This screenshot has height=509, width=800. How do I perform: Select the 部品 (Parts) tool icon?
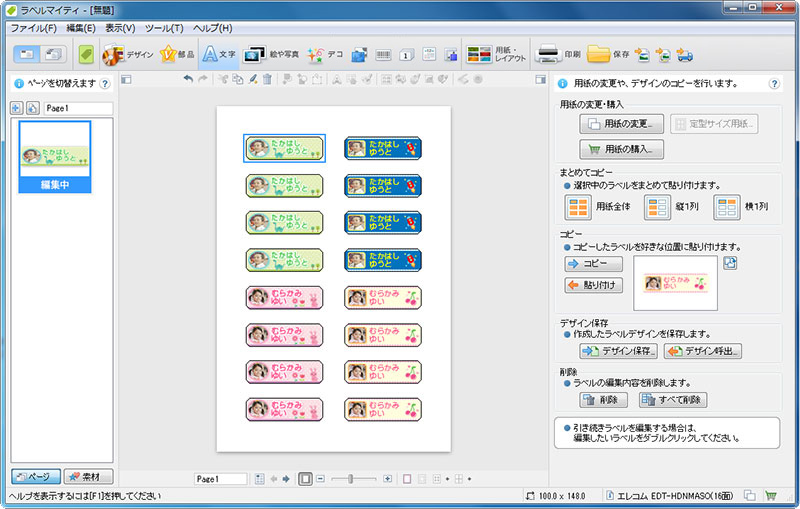pos(169,54)
